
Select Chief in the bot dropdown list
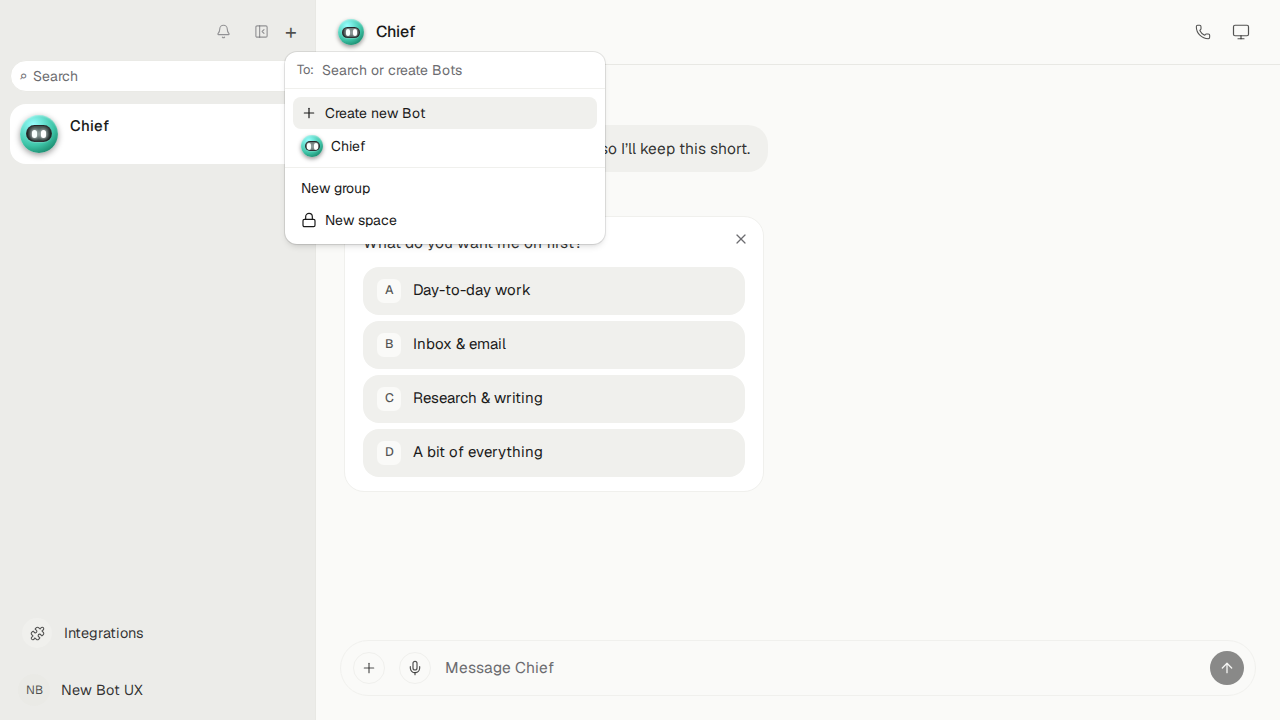pyautogui.click(x=445, y=146)
